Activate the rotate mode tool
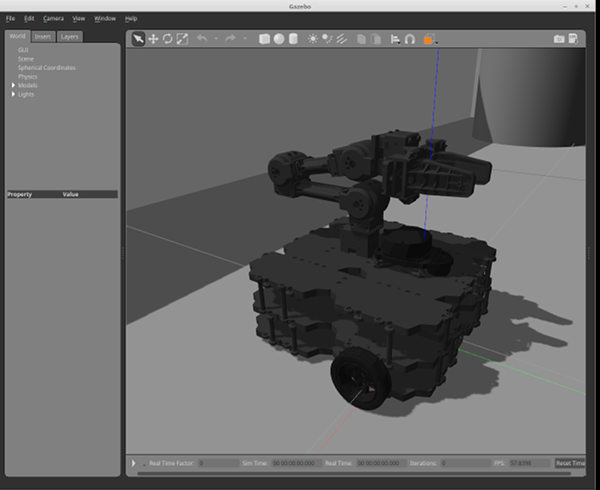 coord(168,39)
